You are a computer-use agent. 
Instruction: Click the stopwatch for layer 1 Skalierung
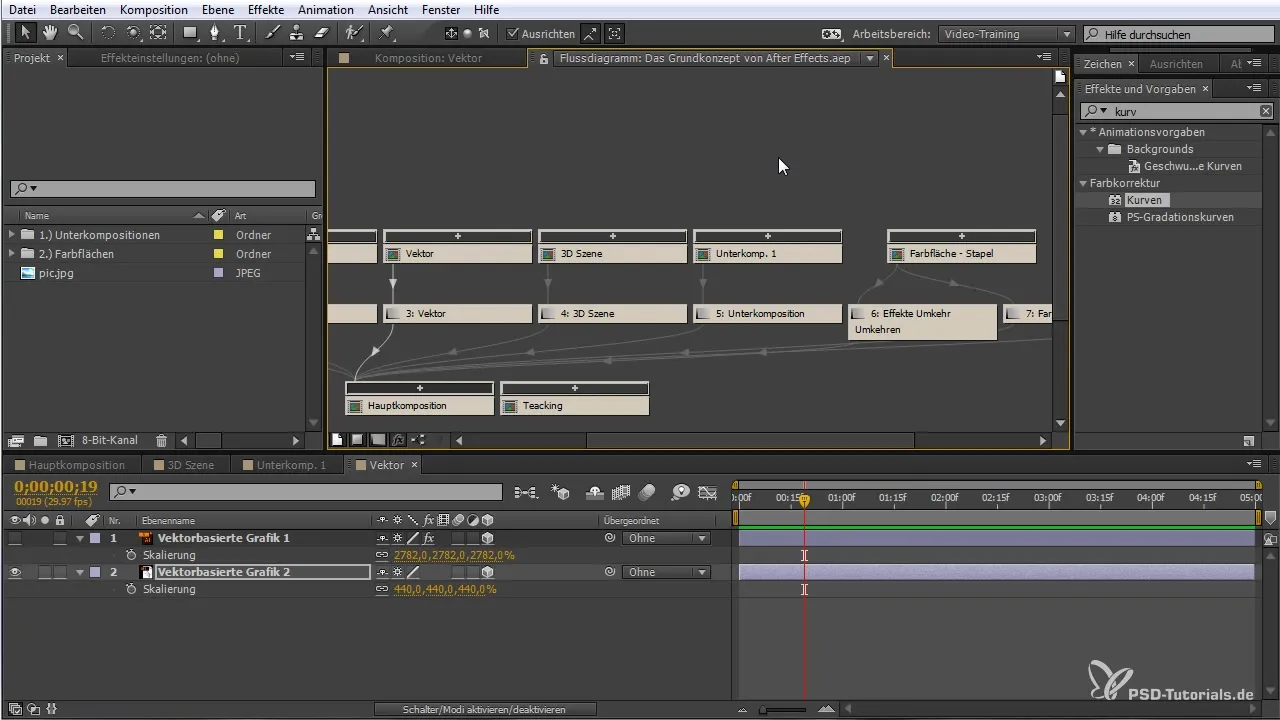(x=131, y=555)
